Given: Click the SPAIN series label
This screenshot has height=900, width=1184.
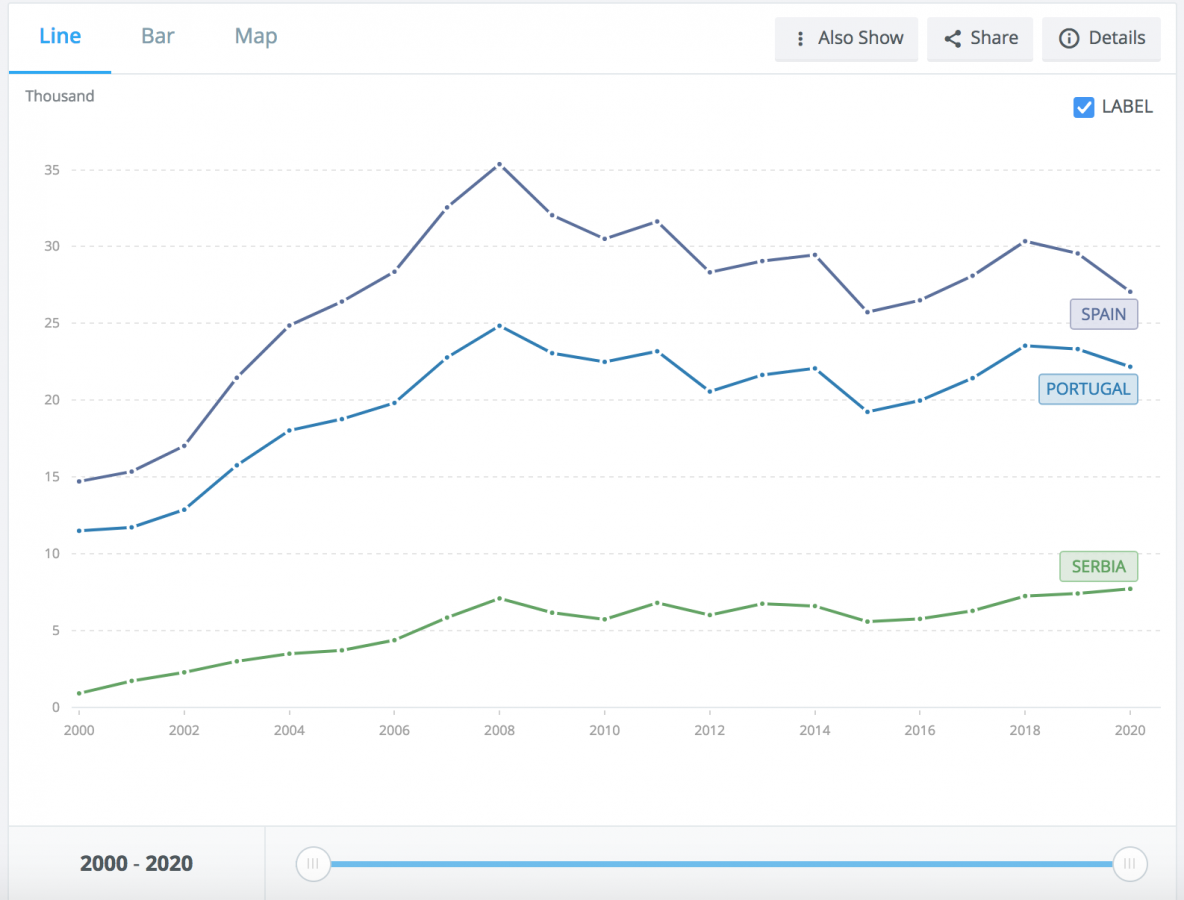Looking at the screenshot, I should [1103, 314].
